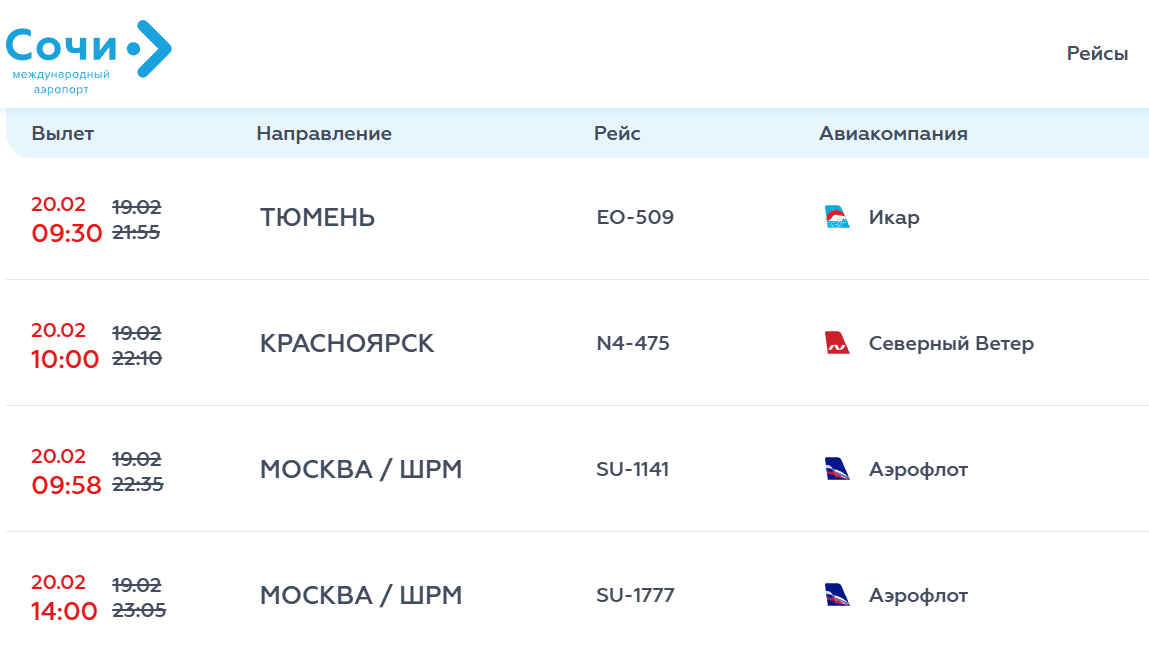
Task: Open flight number SU-1141
Action: point(632,469)
